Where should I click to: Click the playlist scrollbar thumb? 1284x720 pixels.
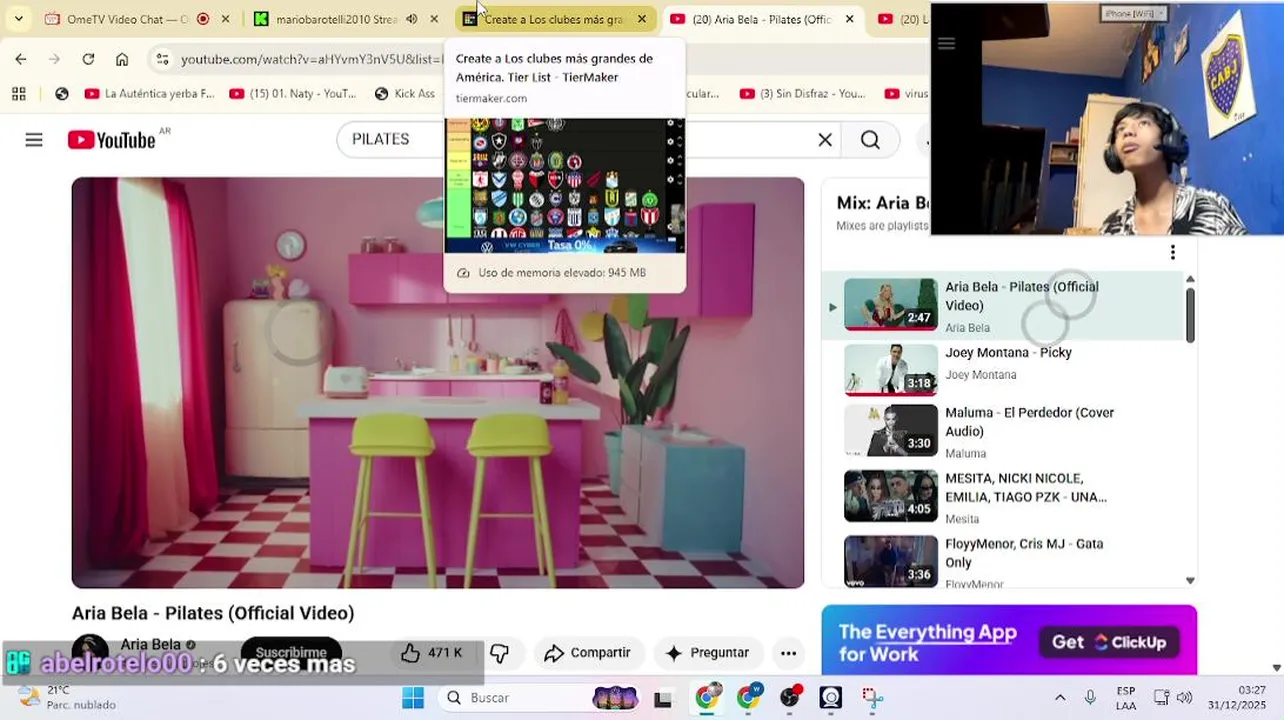(1190, 315)
